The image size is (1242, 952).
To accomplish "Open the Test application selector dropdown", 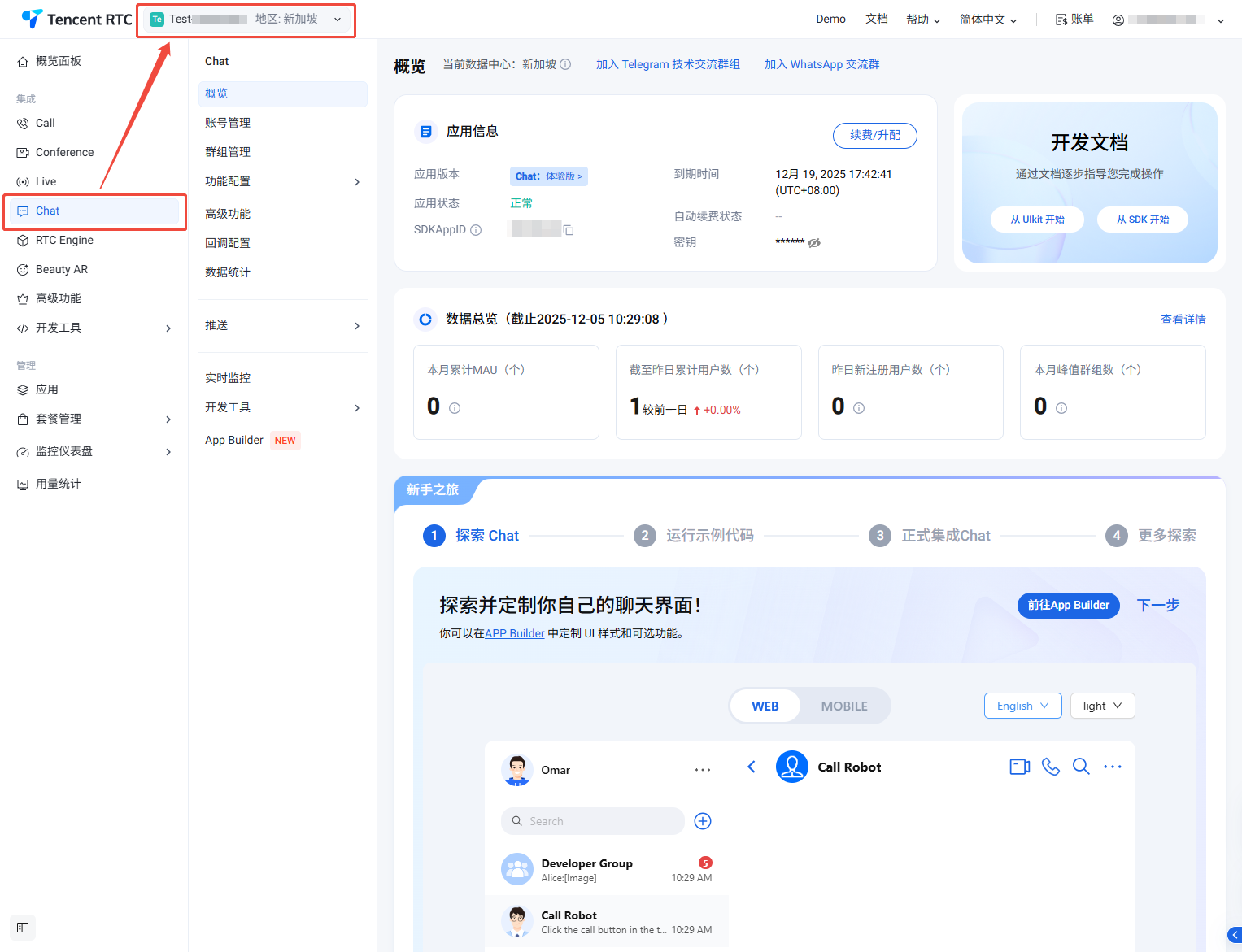I will [x=247, y=20].
